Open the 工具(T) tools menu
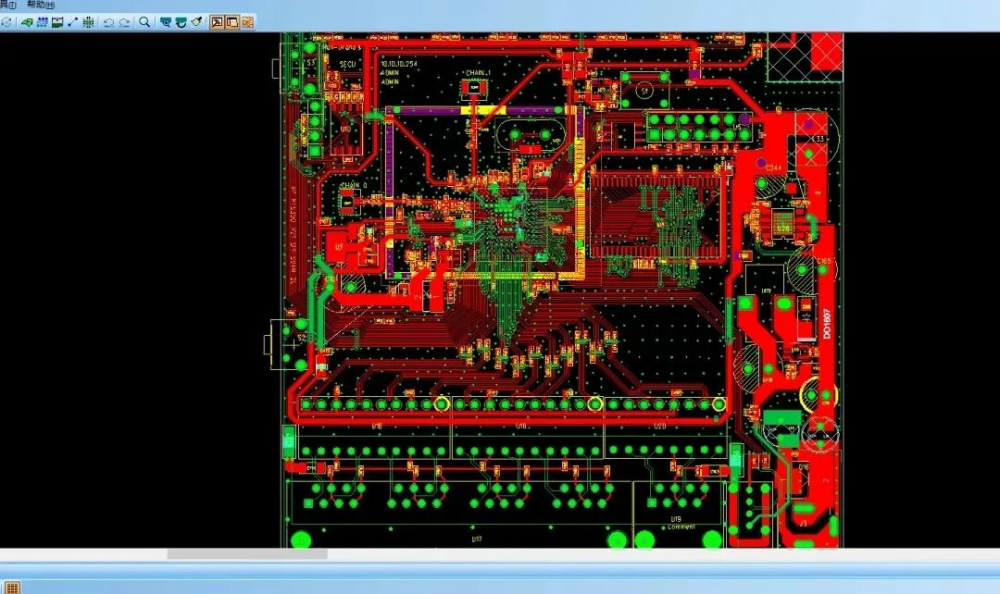The height and width of the screenshot is (594, 1000). pyautogui.click(x=8, y=4)
